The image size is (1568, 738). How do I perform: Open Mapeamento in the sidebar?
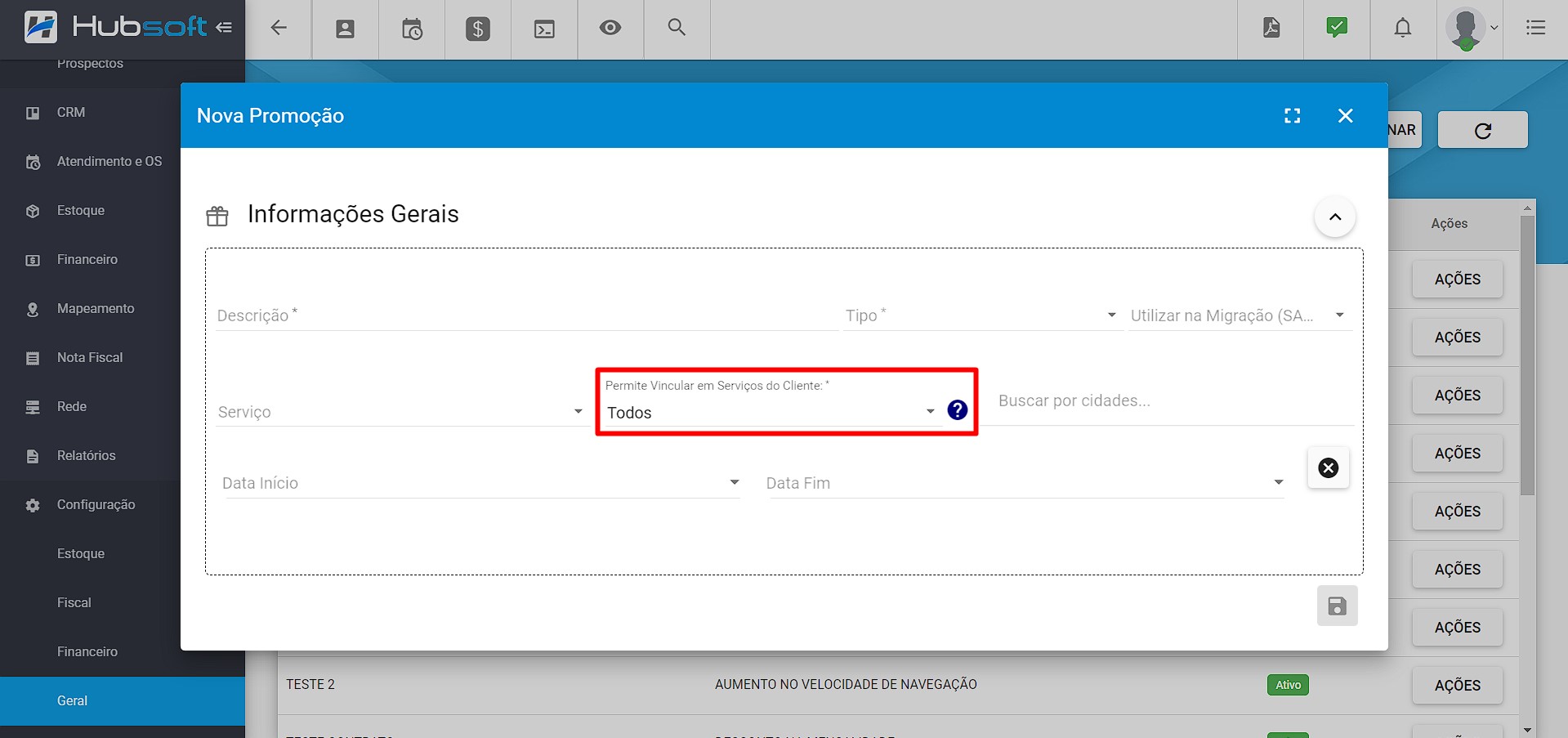click(x=96, y=309)
